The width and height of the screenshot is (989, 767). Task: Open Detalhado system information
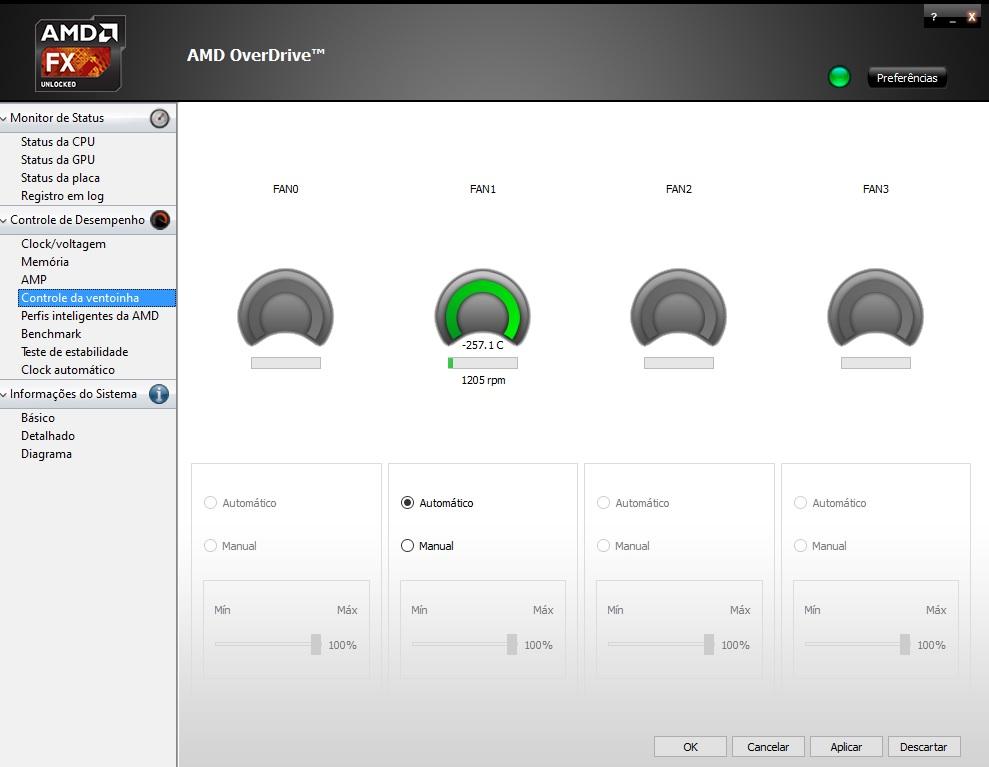click(x=48, y=436)
